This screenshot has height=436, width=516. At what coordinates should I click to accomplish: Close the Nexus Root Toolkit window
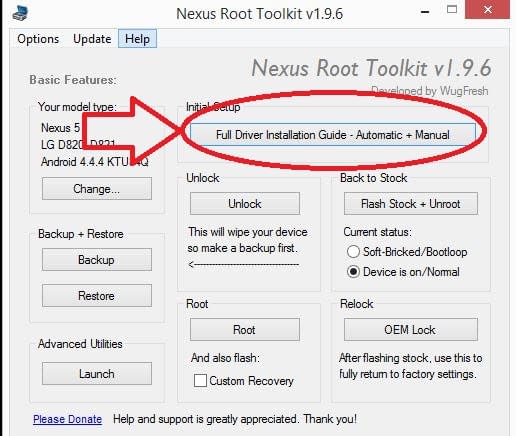click(487, 9)
